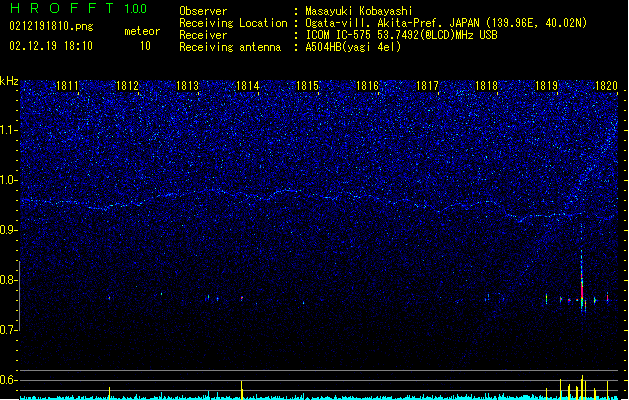This screenshot has height=400, width=629.
Task: Click the 0.7 frequency axis label
Action: [9, 330]
